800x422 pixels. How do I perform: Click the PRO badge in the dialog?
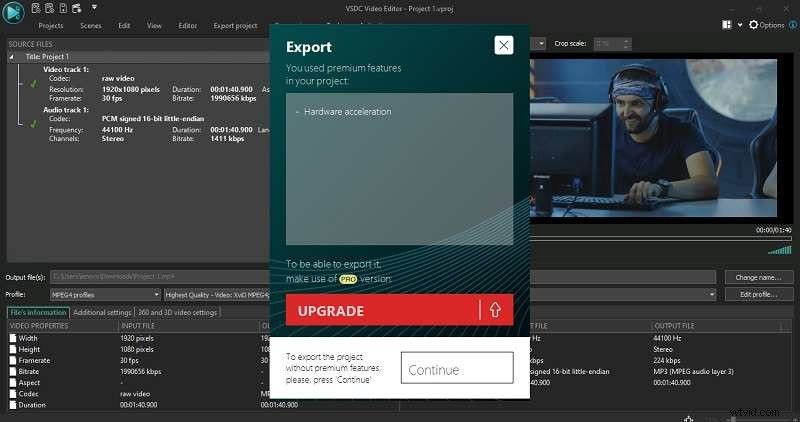pos(348,279)
